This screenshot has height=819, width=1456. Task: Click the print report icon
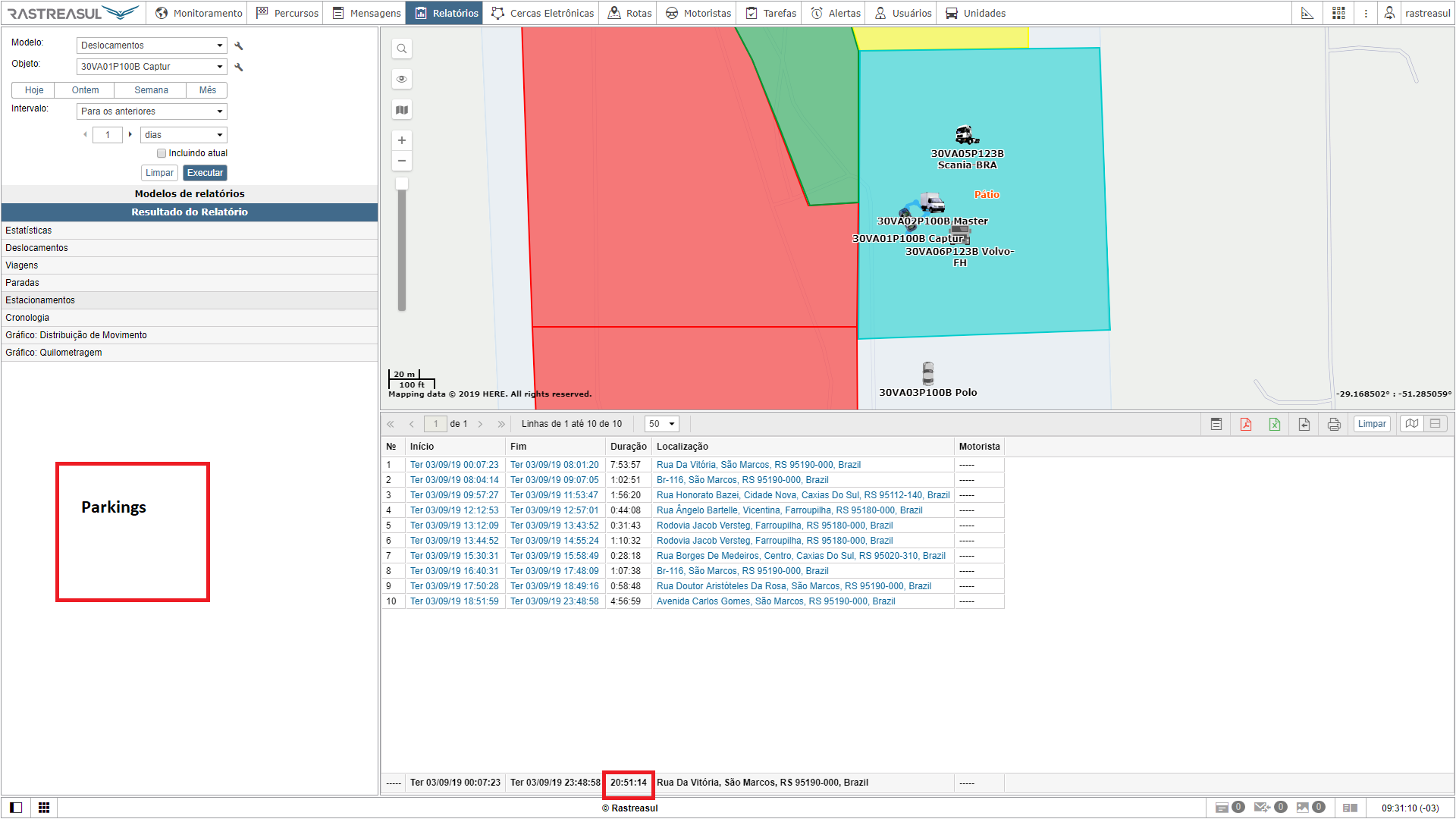point(1334,424)
